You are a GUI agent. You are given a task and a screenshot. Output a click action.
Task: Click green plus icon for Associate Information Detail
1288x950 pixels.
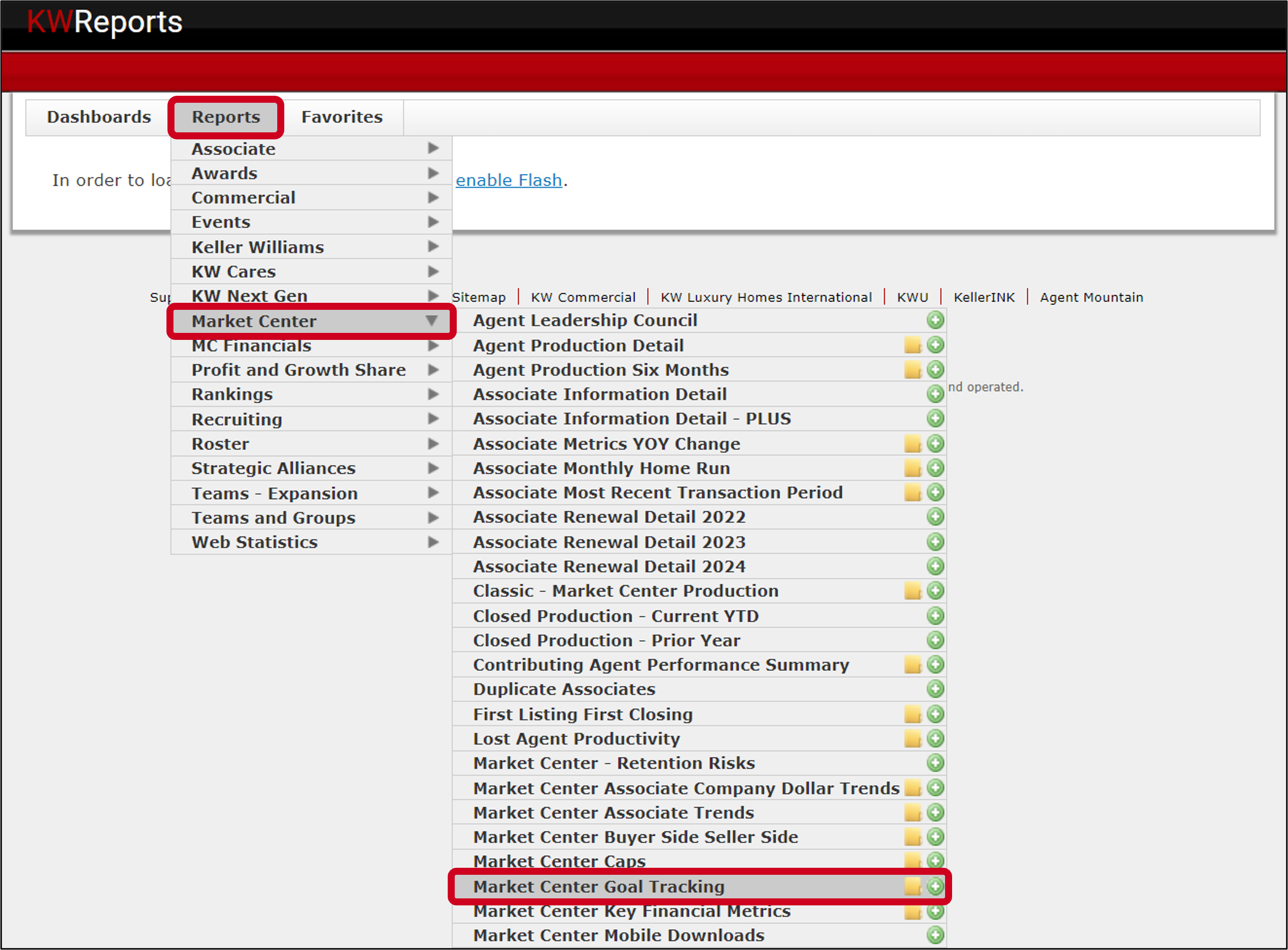(935, 394)
